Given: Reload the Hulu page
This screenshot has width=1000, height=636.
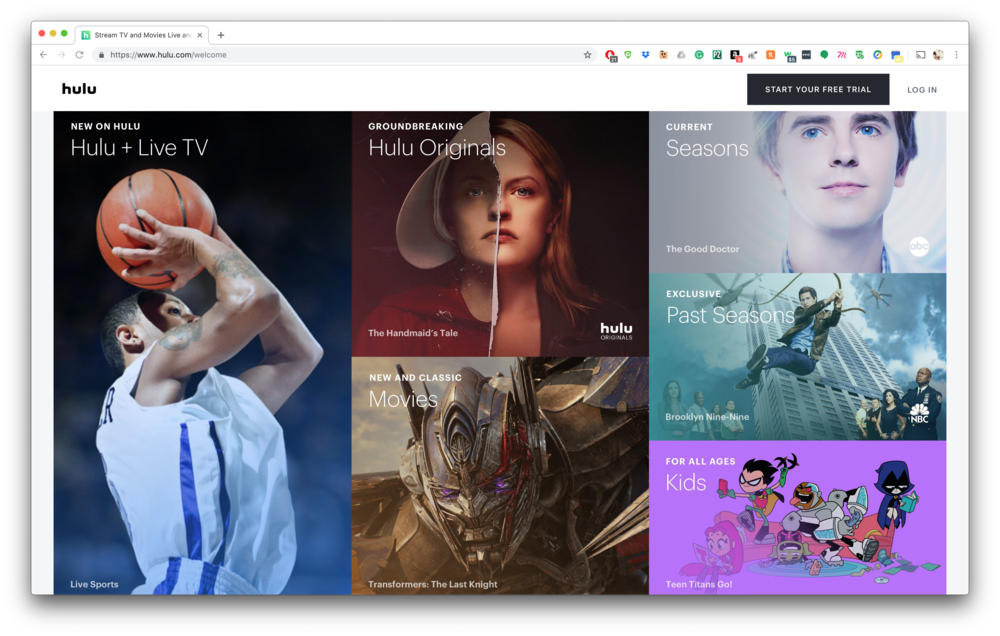Looking at the screenshot, I should click(79, 55).
